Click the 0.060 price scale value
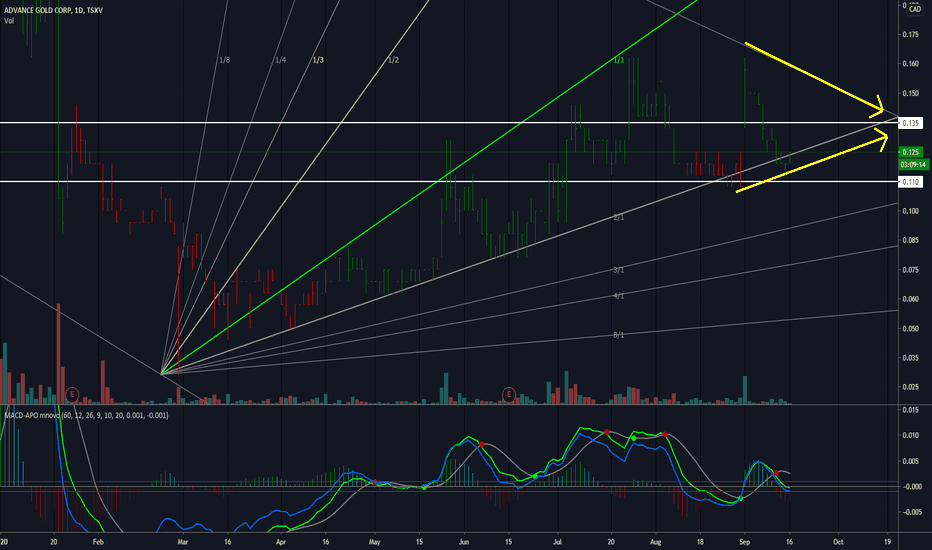 coord(910,299)
